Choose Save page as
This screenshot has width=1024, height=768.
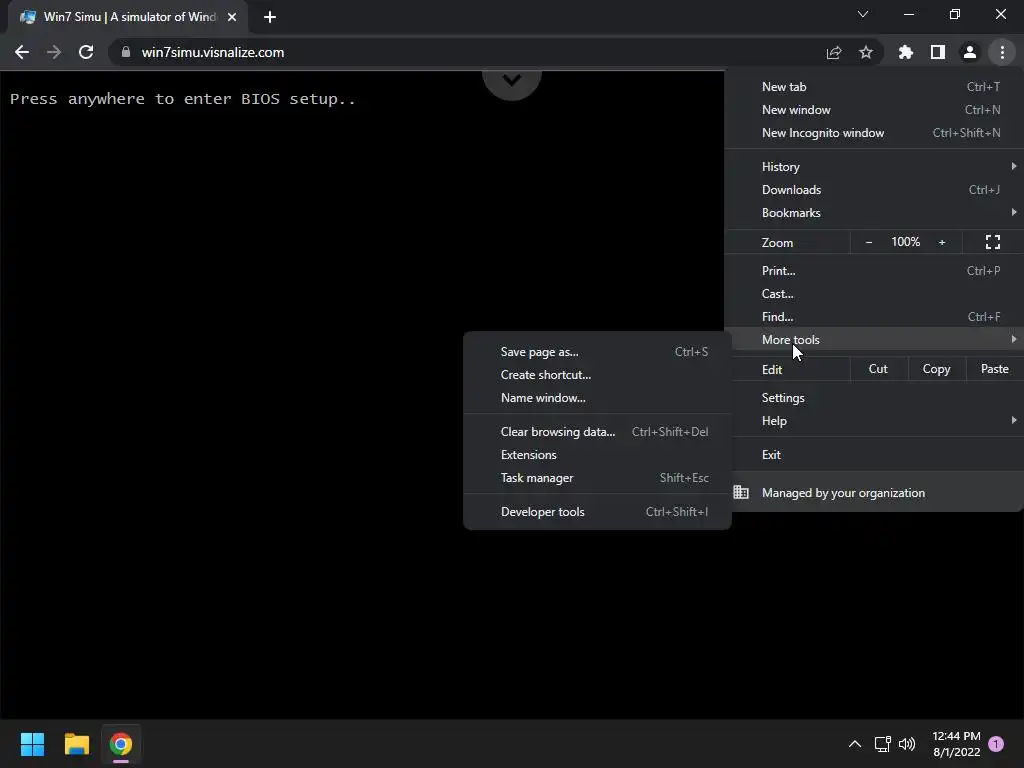click(x=598, y=352)
